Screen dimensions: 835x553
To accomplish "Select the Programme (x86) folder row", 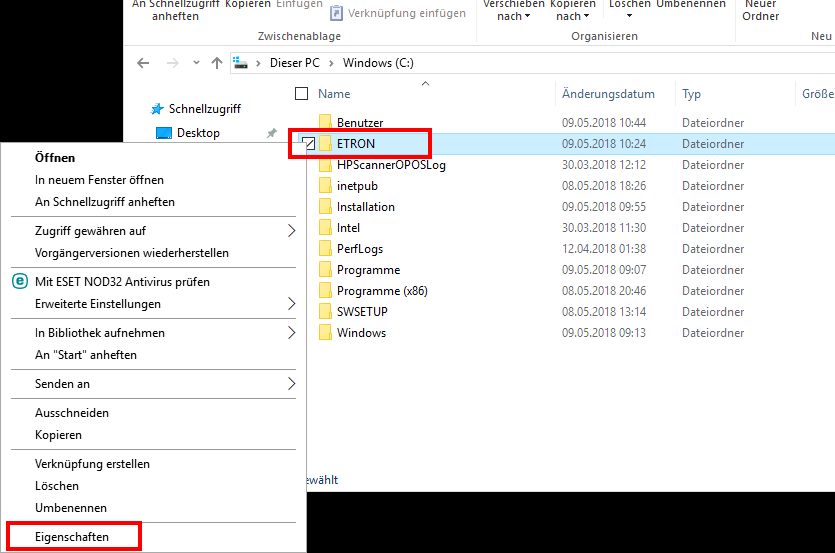I will pos(382,291).
